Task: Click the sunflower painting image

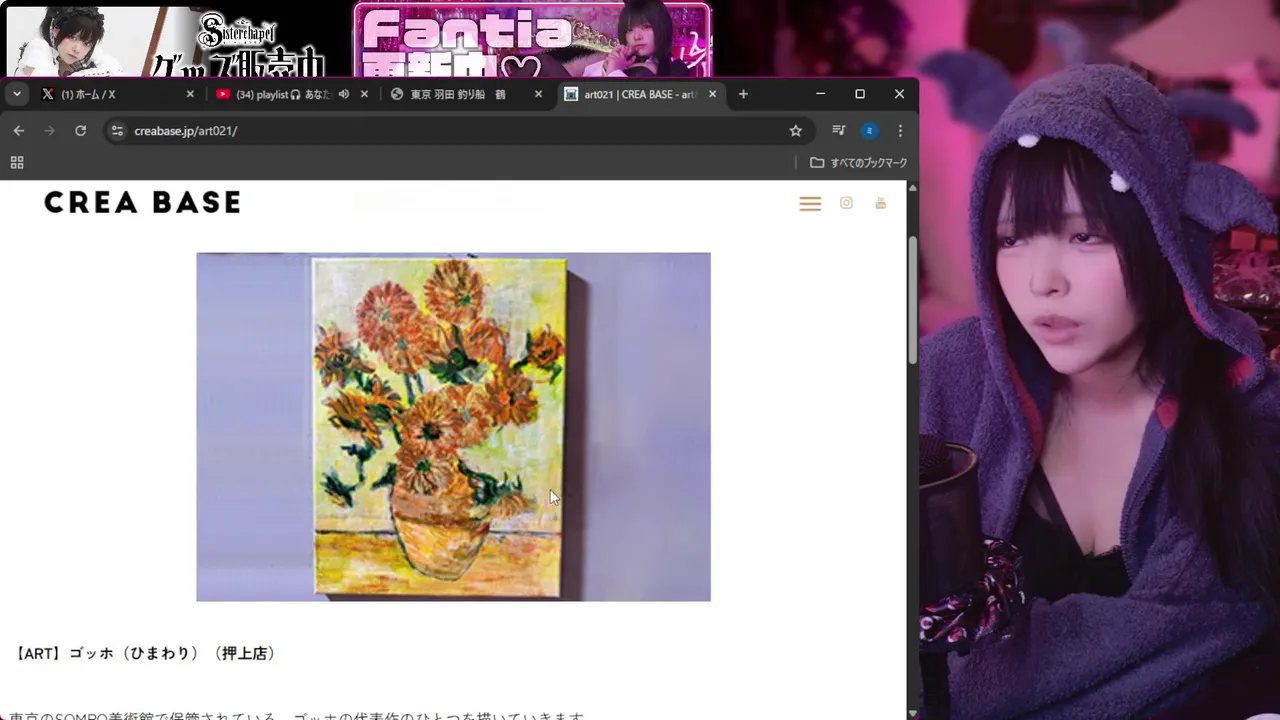Action: (x=453, y=427)
